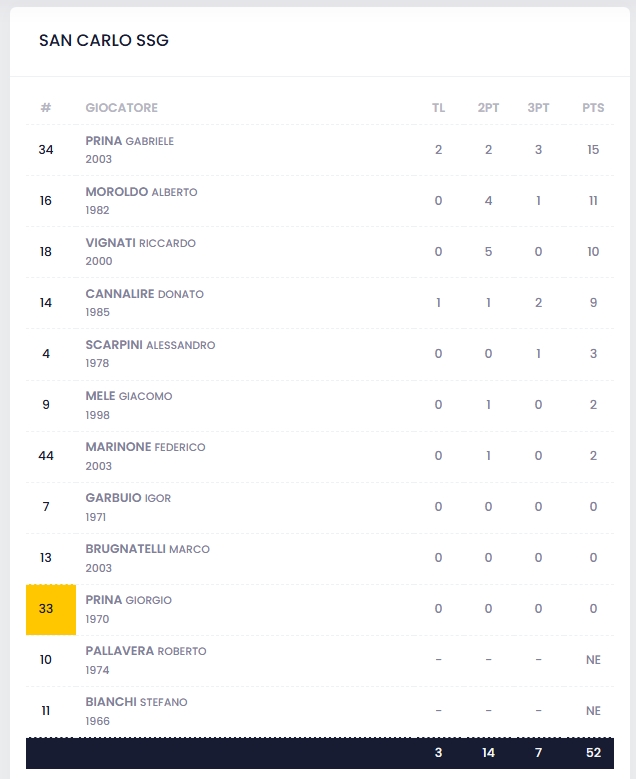The height and width of the screenshot is (779, 636).
Task: Click player name Prina Gabriele
Action: [130, 141]
